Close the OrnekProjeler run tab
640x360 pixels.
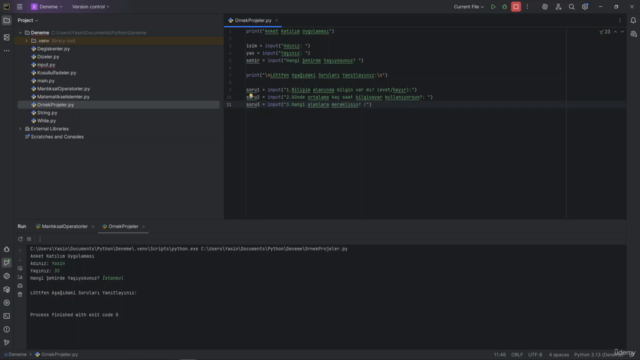pyautogui.click(x=143, y=227)
